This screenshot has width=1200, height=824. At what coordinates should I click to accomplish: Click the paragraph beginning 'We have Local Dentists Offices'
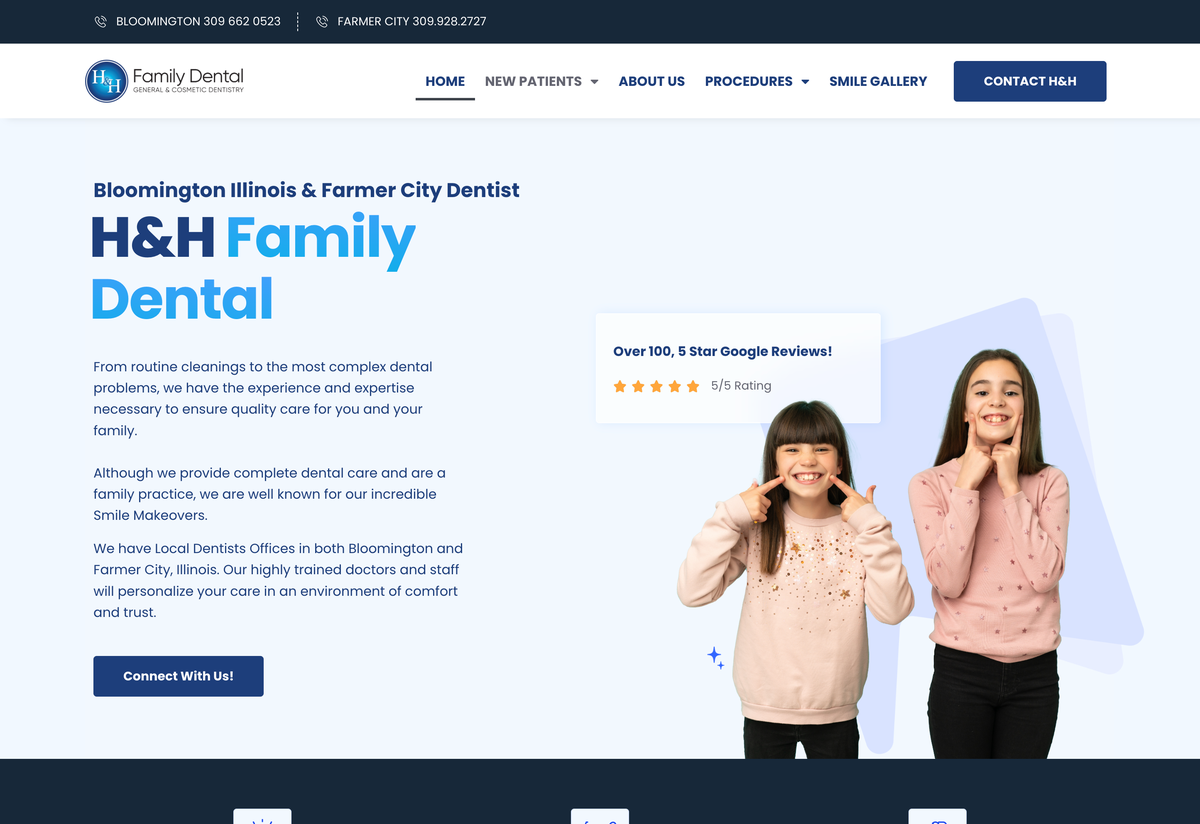click(x=278, y=580)
